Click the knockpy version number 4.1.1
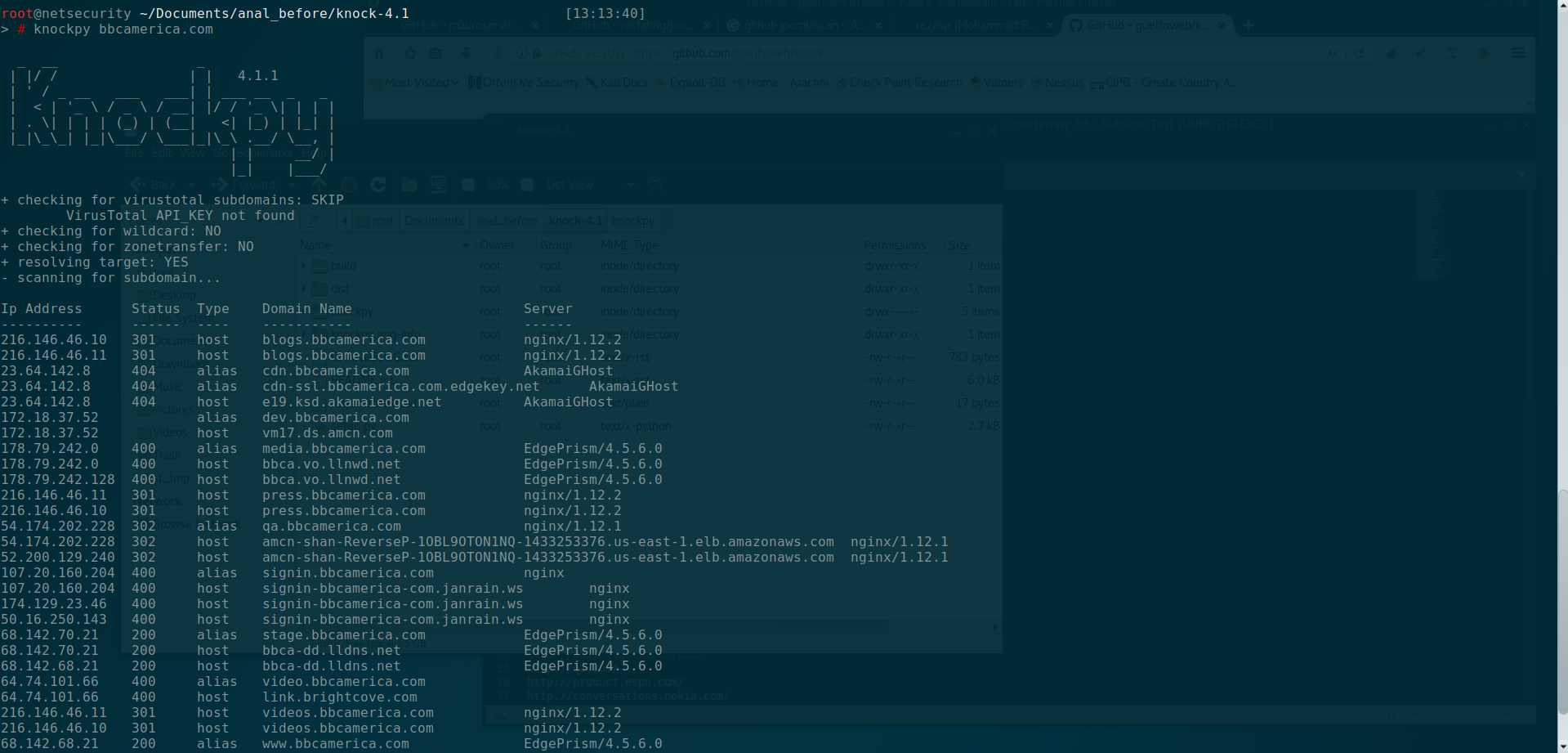This screenshot has height=753, width=1568. [258, 76]
